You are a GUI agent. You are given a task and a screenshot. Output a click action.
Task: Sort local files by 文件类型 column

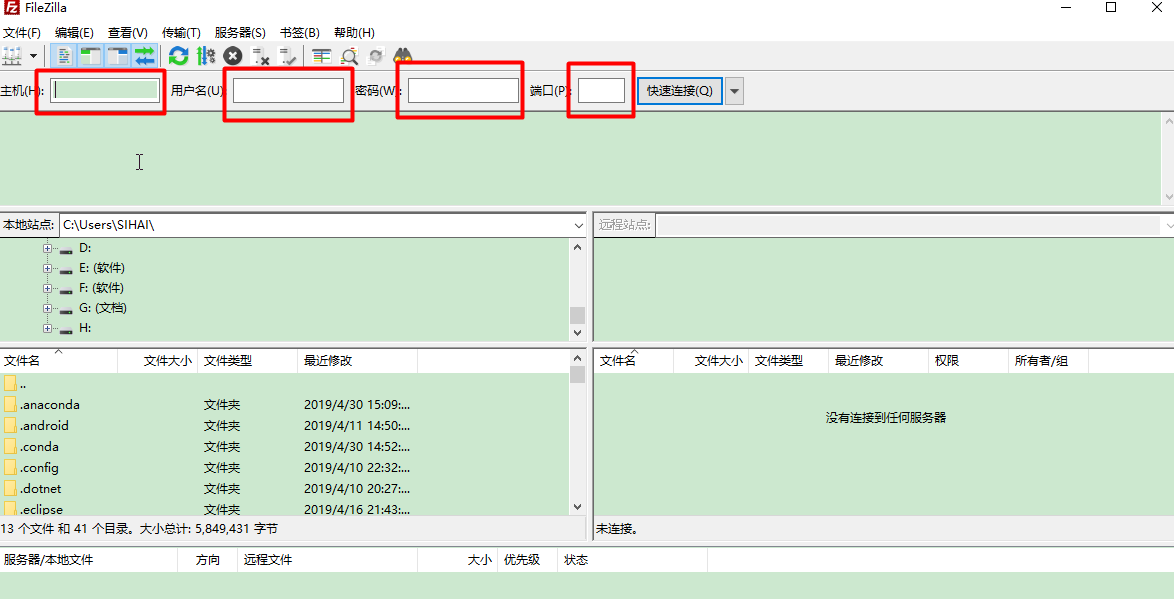point(248,361)
